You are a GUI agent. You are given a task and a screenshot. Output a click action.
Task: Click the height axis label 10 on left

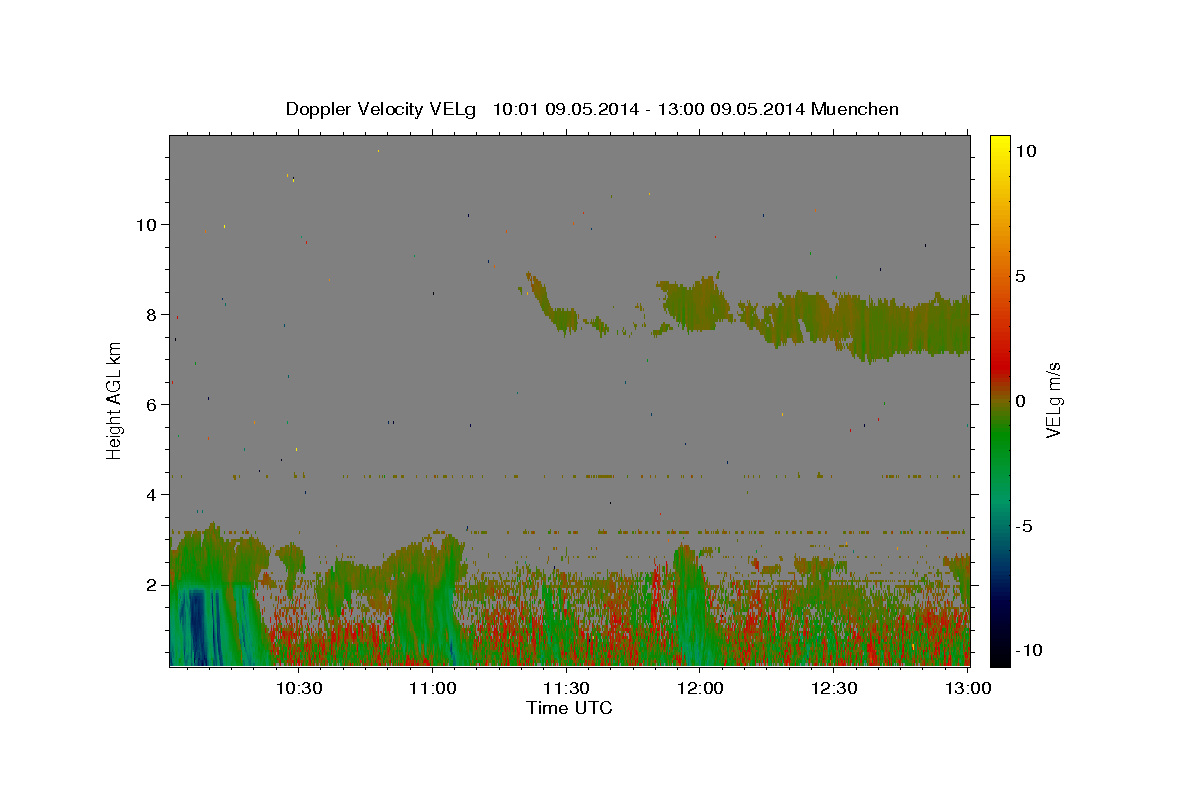coord(147,225)
